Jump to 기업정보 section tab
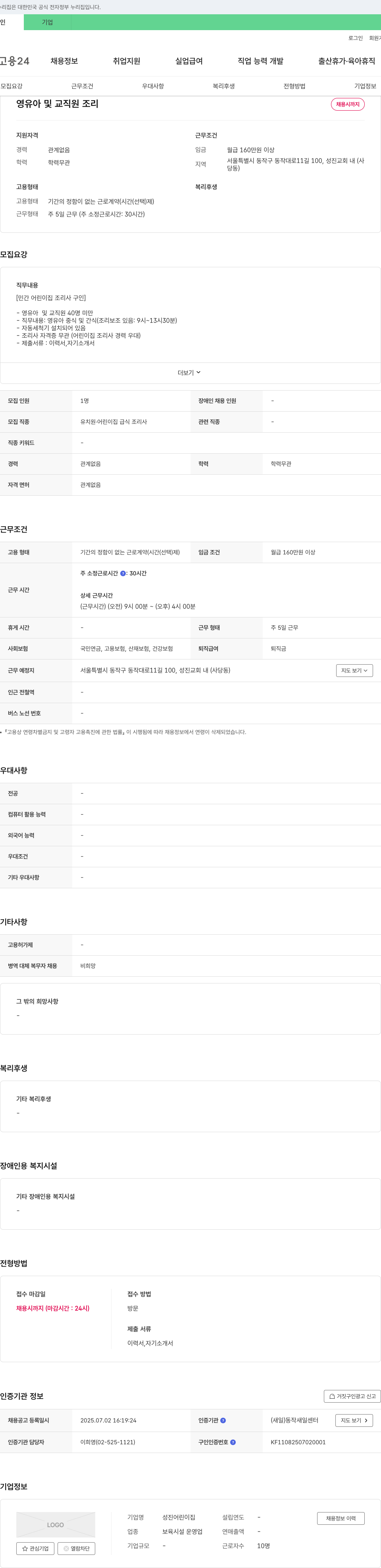The image size is (381, 1568). coord(365,86)
